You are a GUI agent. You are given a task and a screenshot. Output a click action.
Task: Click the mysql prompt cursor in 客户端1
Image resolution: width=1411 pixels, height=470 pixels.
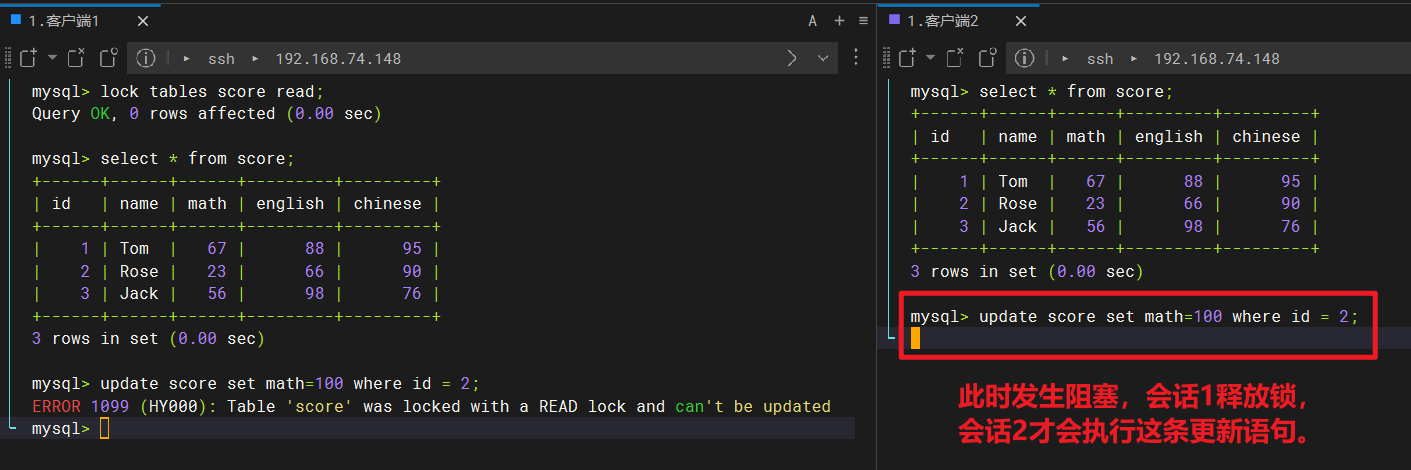[105, 429]
